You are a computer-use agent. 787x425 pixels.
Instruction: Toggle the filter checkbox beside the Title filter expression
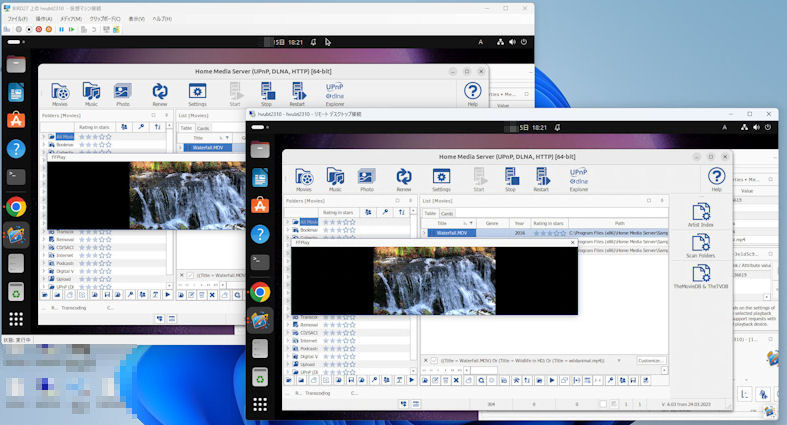[x=434, y=360]
